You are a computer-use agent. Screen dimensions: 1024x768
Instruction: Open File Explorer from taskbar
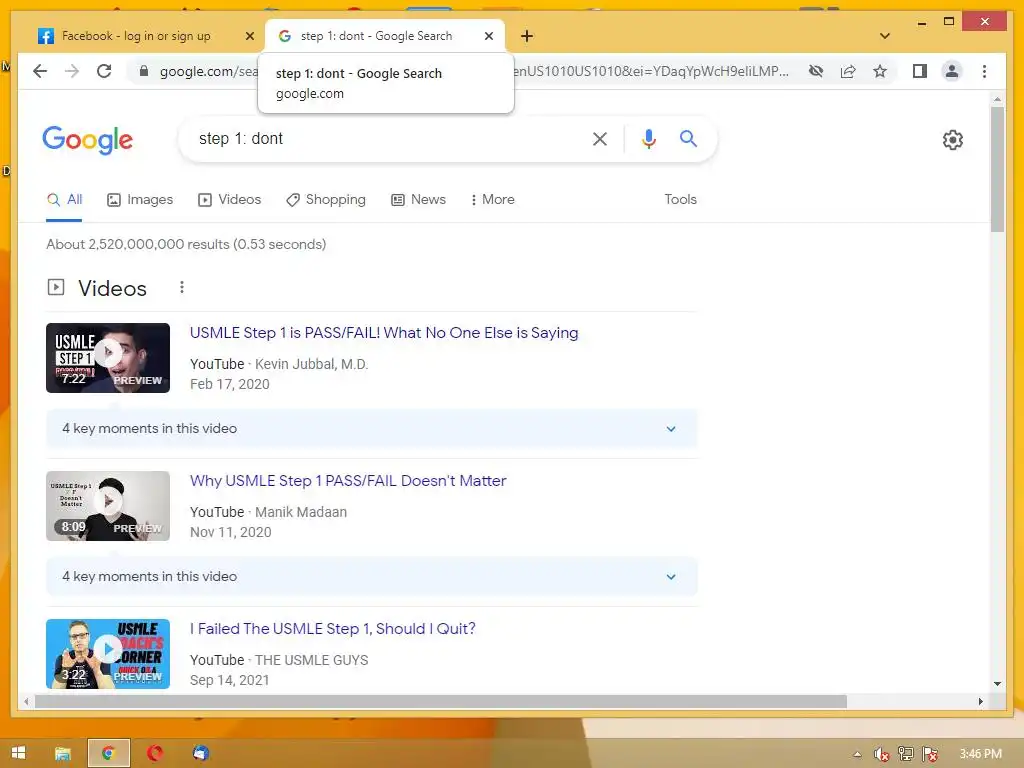63,754
